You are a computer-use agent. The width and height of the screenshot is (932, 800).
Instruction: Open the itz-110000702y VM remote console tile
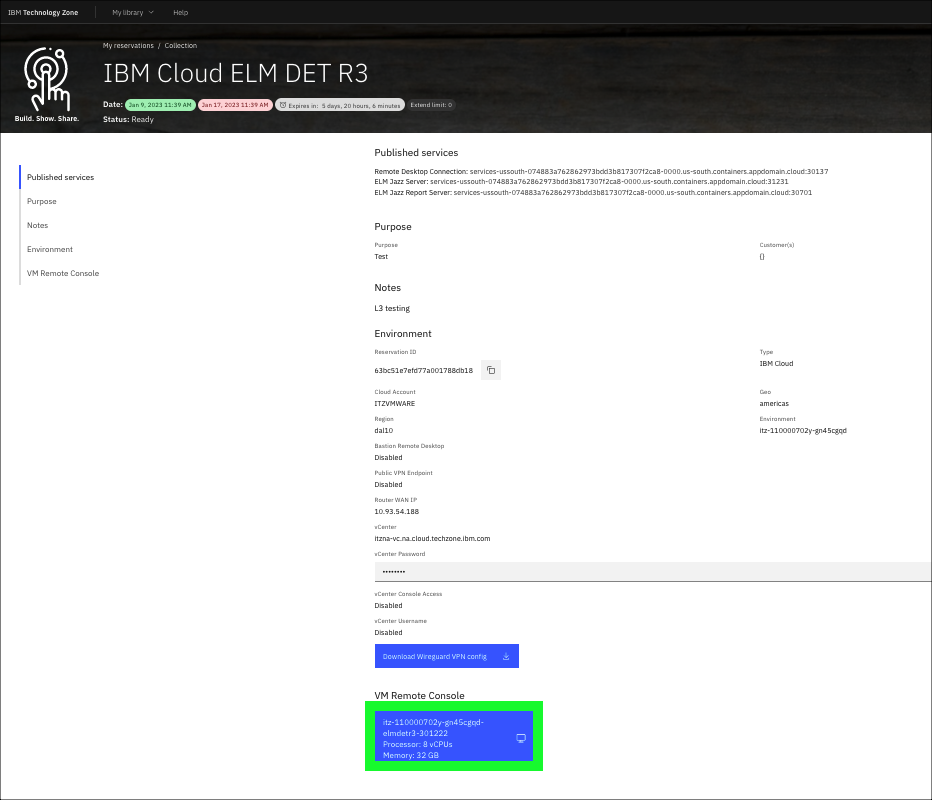[x=440, y=738]
